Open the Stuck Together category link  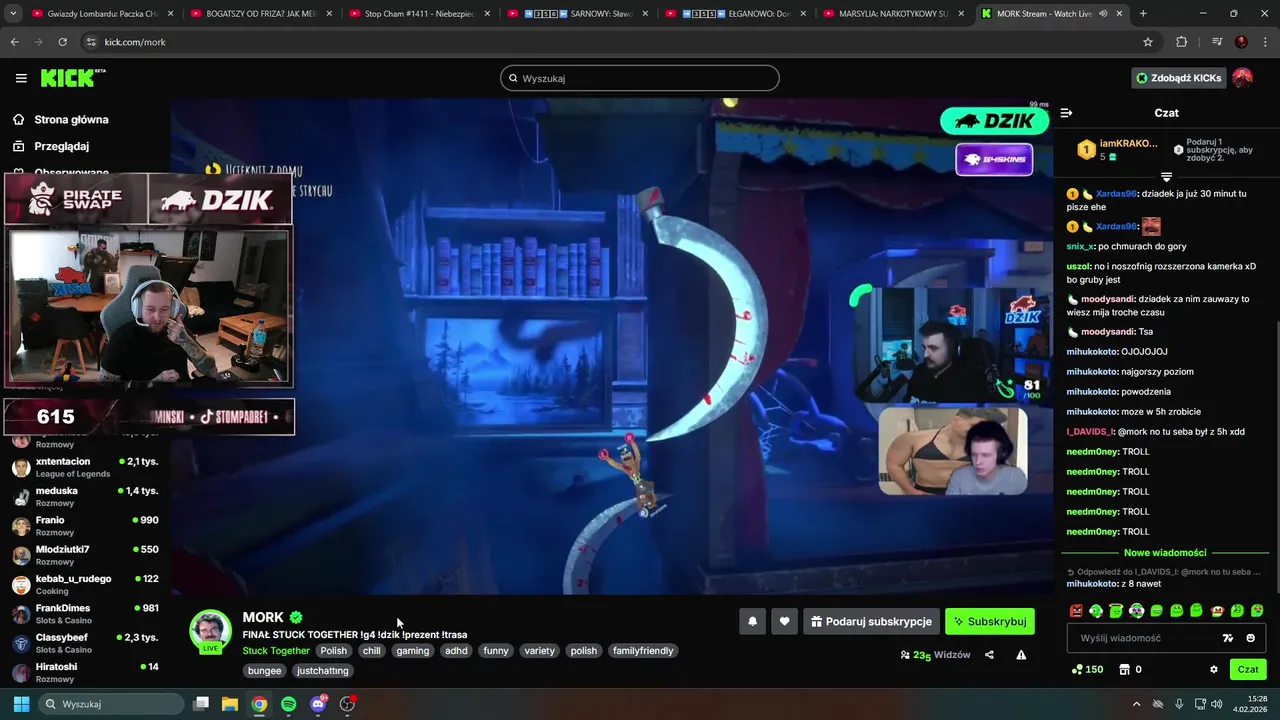tap(276, 651)
